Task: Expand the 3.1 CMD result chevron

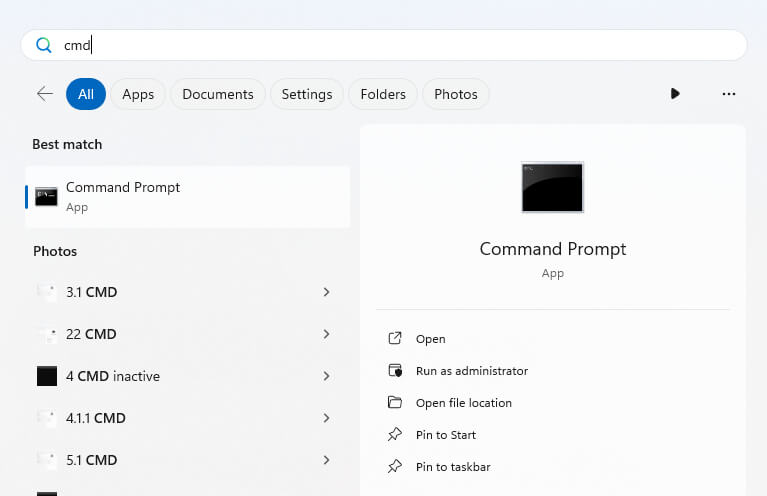Action: click(x=327, y=292)
